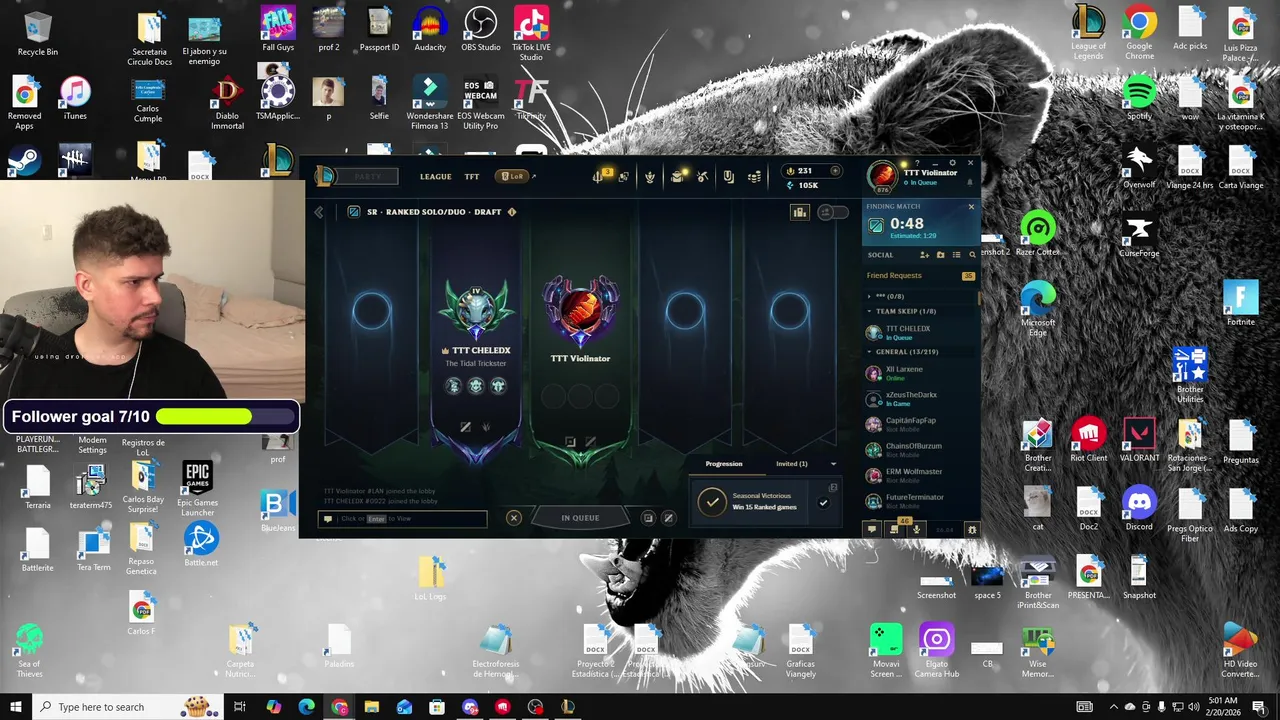Open the Discord desktop shortcut
Screen dimensions: 1280x720
point(1139,508)
